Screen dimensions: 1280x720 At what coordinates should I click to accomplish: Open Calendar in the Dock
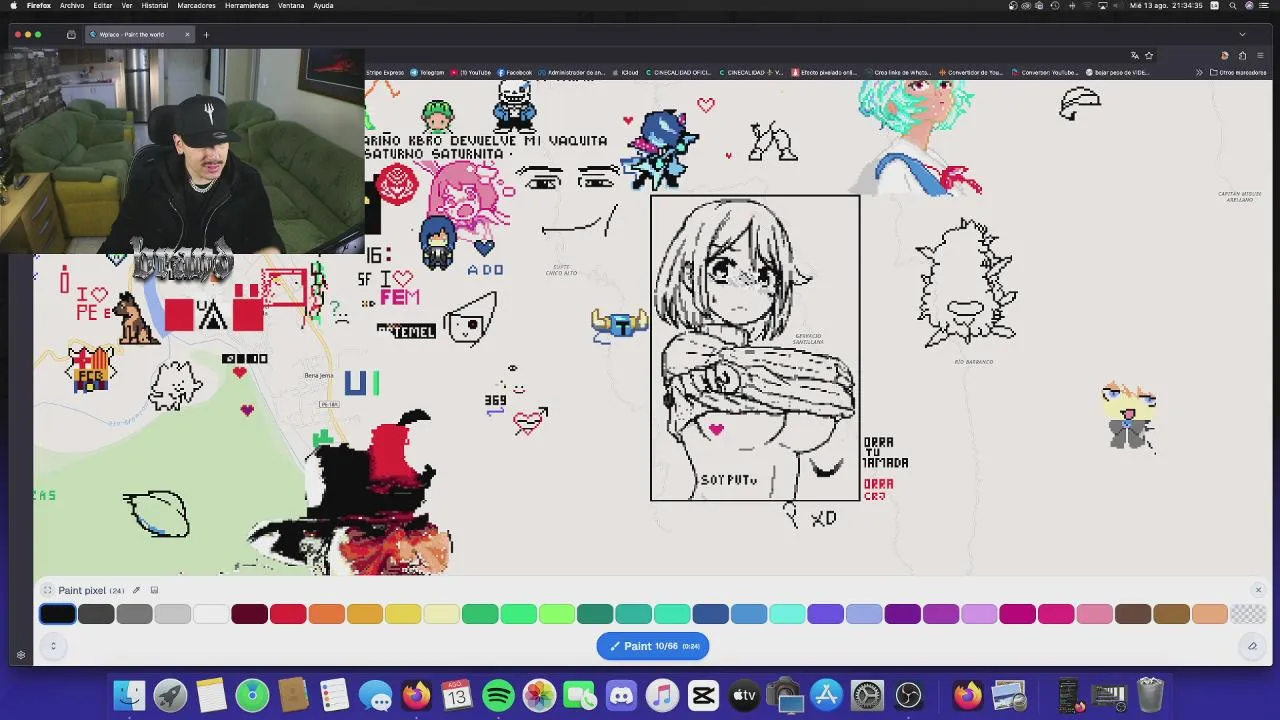[457, 695]
